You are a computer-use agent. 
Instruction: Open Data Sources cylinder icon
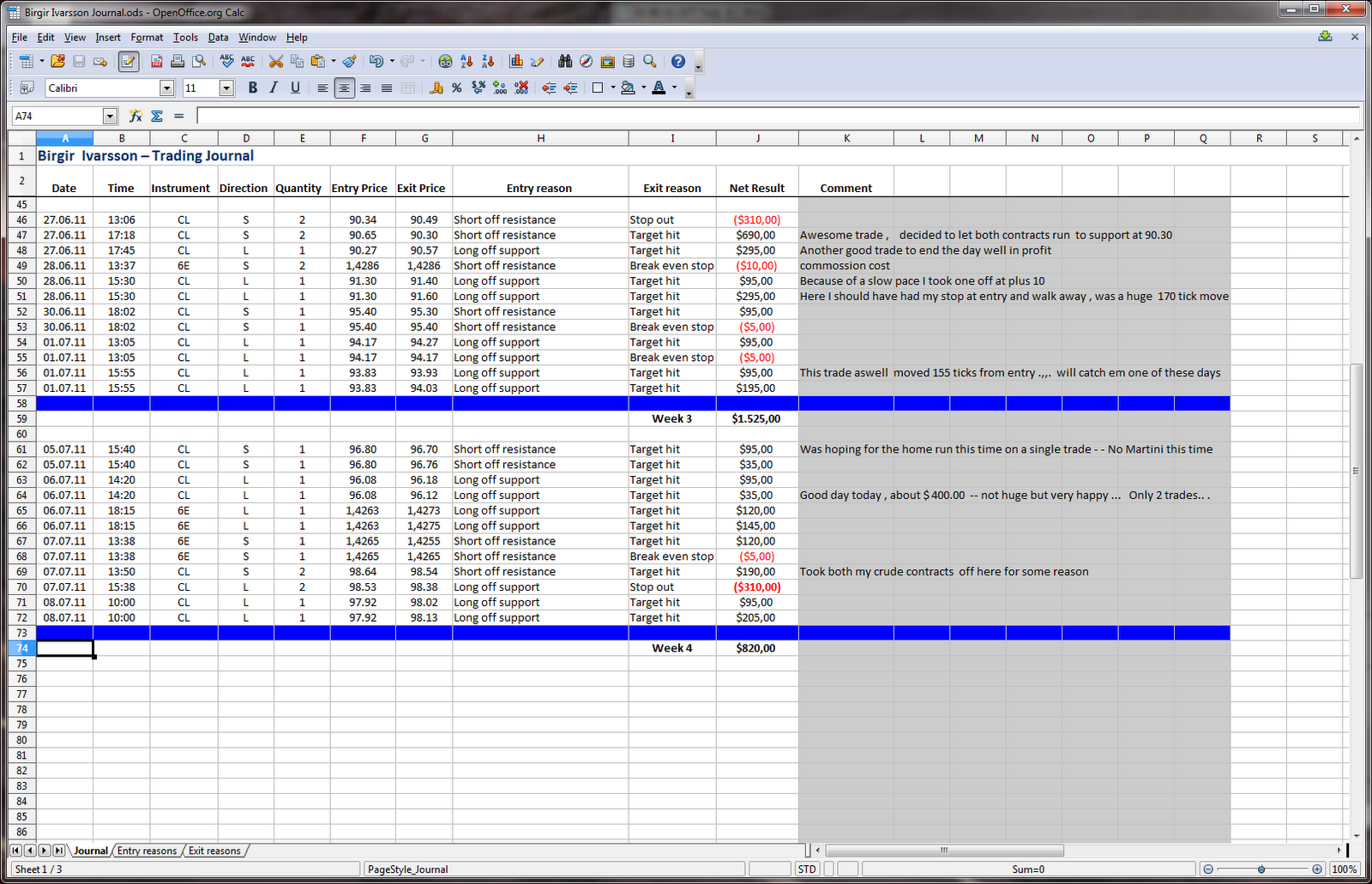click(x=629, y=61)
